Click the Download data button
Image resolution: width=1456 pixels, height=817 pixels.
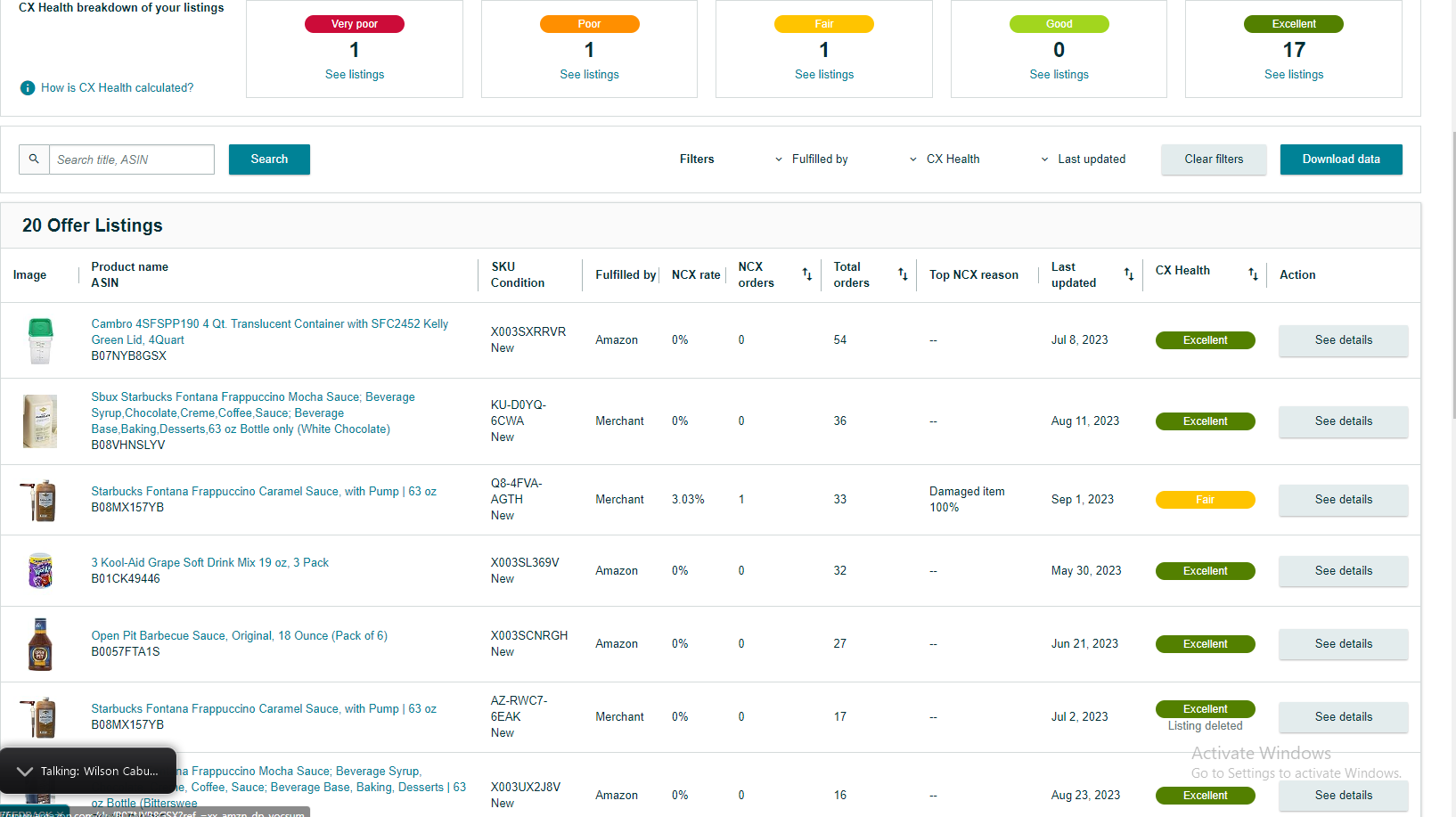[x=1341, y=159]
